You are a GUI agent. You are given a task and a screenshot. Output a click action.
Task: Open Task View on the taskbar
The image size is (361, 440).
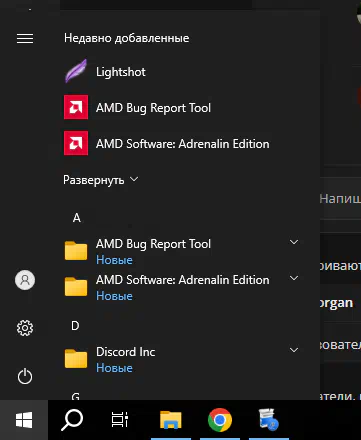pyautogui.click(x=120, y=420)
